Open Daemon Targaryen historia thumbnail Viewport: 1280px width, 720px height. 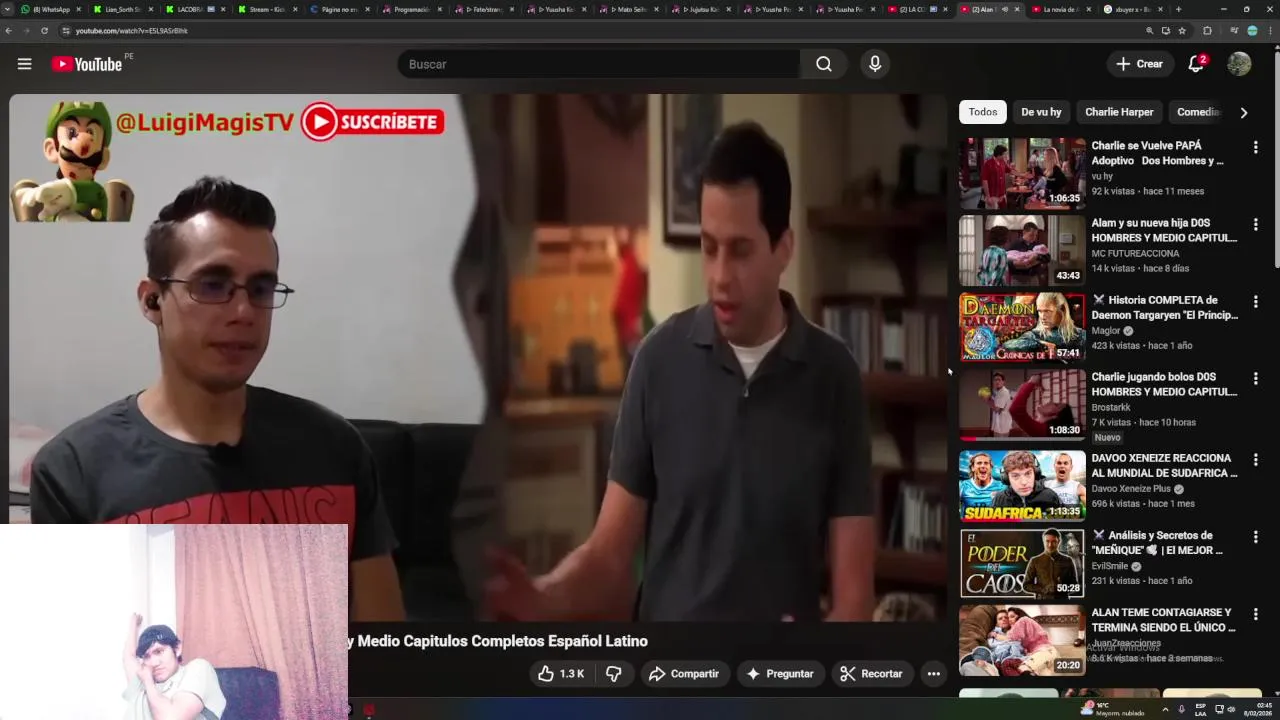click(1022, 327)
